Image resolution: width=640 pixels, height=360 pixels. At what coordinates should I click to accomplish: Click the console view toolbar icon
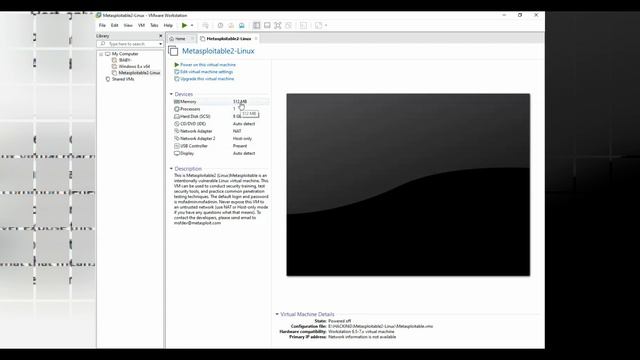(x=303, y=25)
